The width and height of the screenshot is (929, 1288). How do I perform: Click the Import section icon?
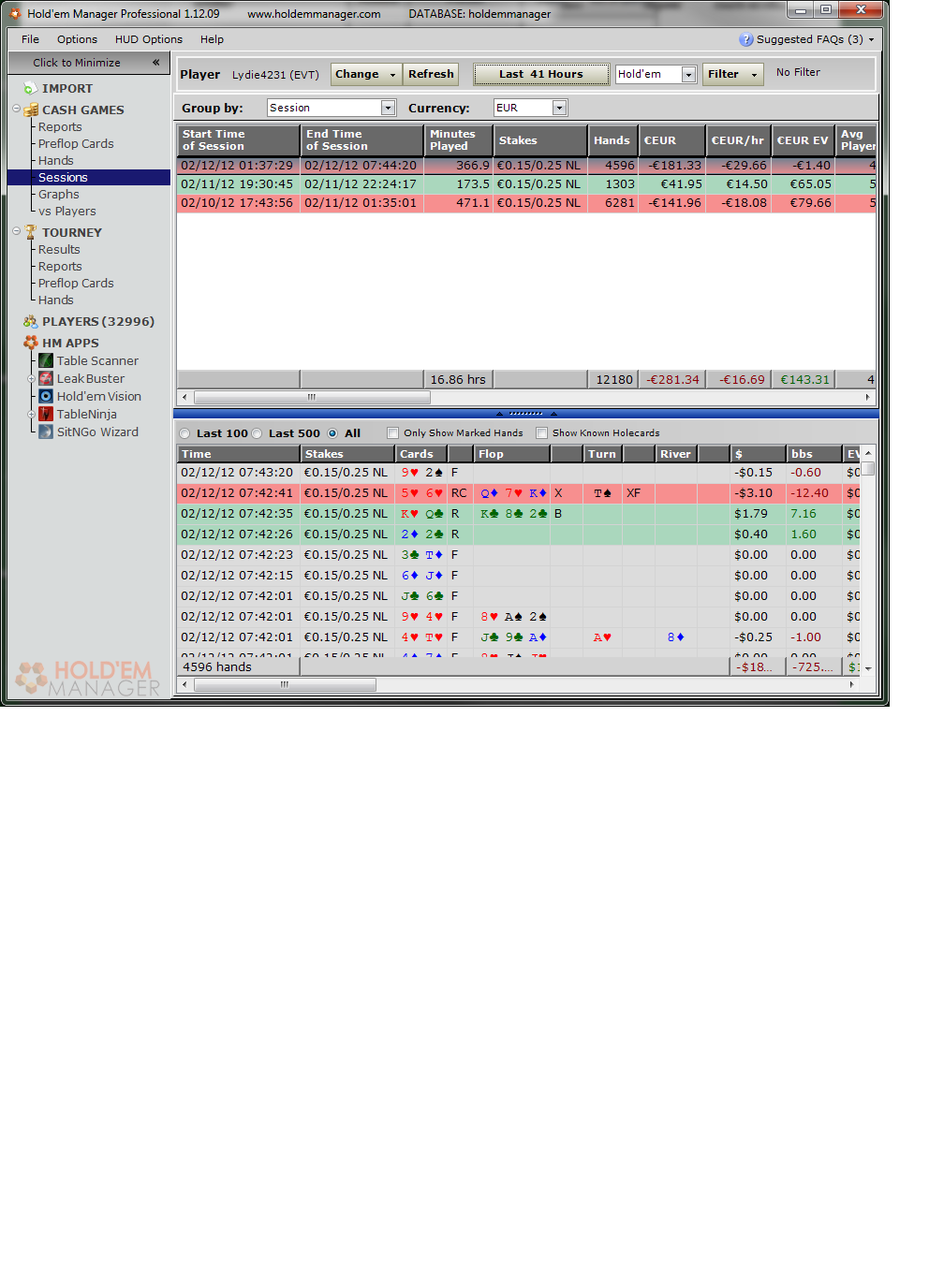click(30, 88)
